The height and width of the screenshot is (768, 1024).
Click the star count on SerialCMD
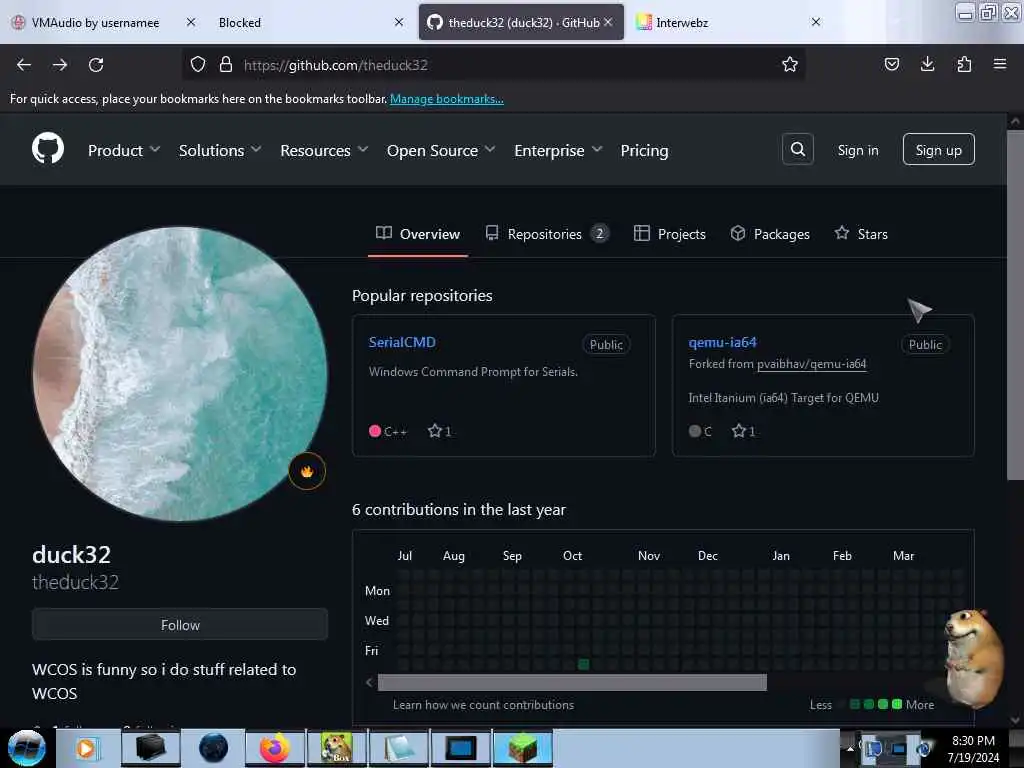pyautogui.click(x=440, y=431)
